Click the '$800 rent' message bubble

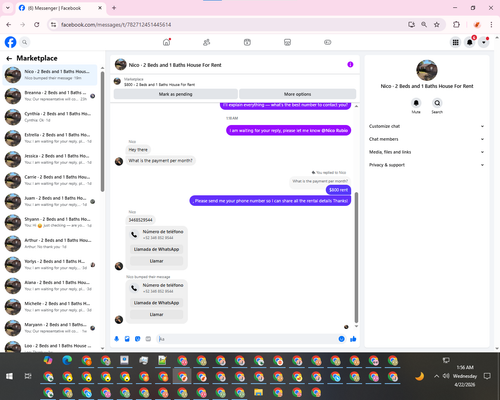pos(338,190)
